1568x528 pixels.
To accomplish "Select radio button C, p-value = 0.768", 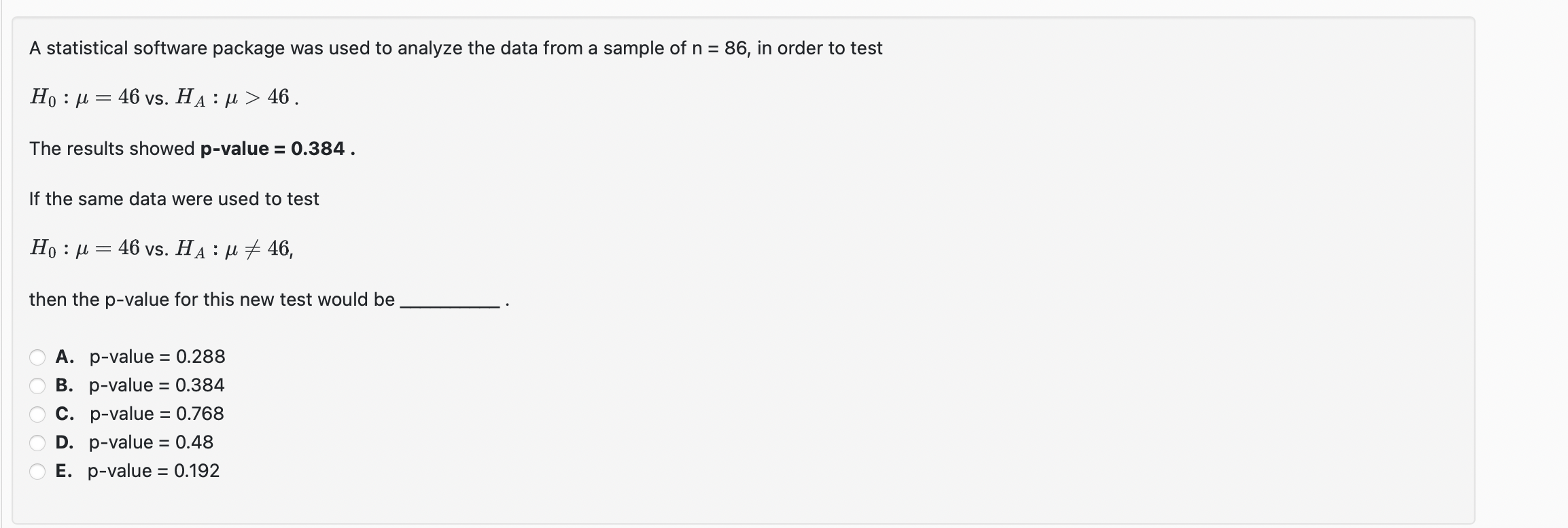I will (x=37, y=413).
